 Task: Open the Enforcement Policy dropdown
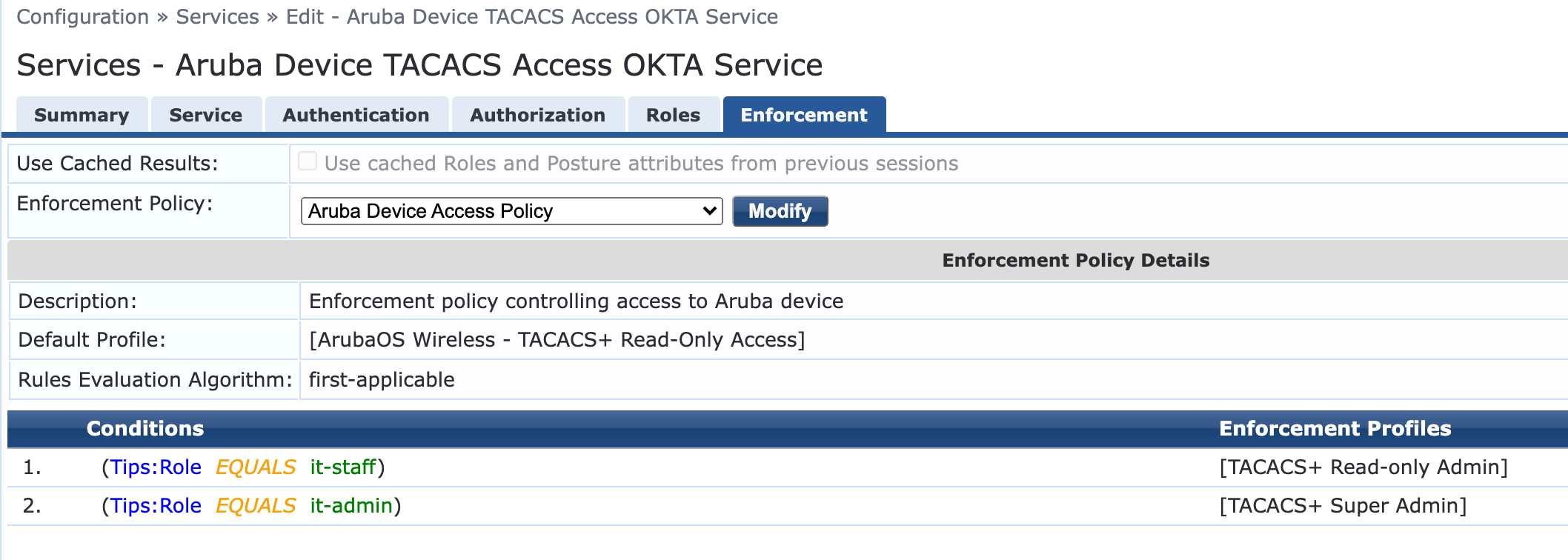click(511, 210)
